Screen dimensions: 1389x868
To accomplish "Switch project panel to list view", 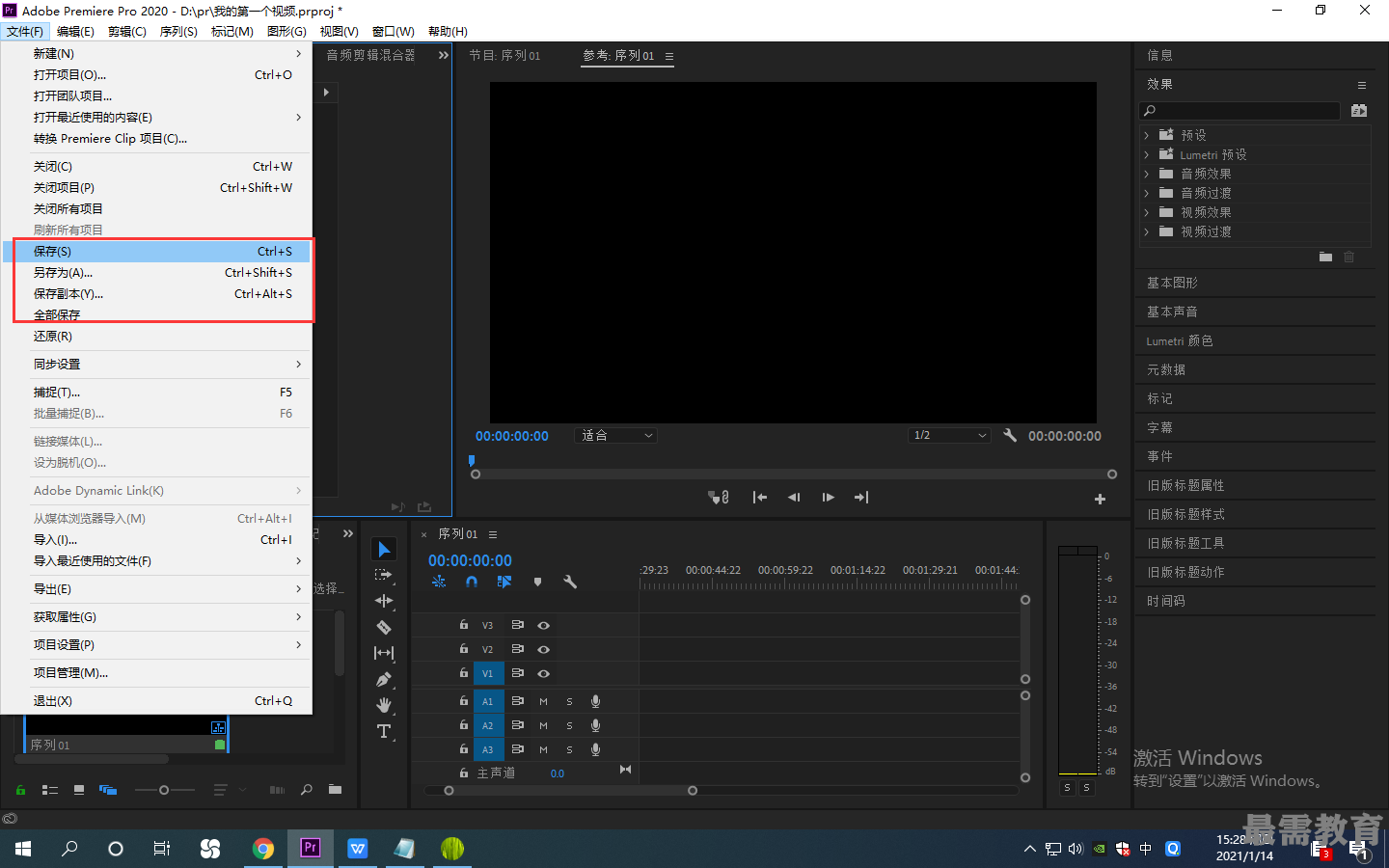I will click(50, 790).
